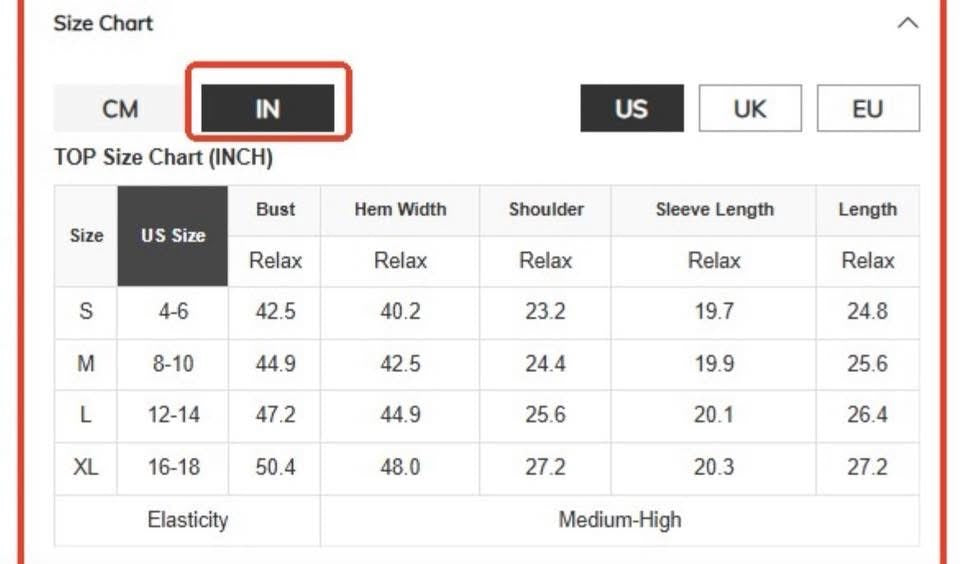Select the IN unit toggle
Viewport: 960px width, 564px height.
click(267, 109)
